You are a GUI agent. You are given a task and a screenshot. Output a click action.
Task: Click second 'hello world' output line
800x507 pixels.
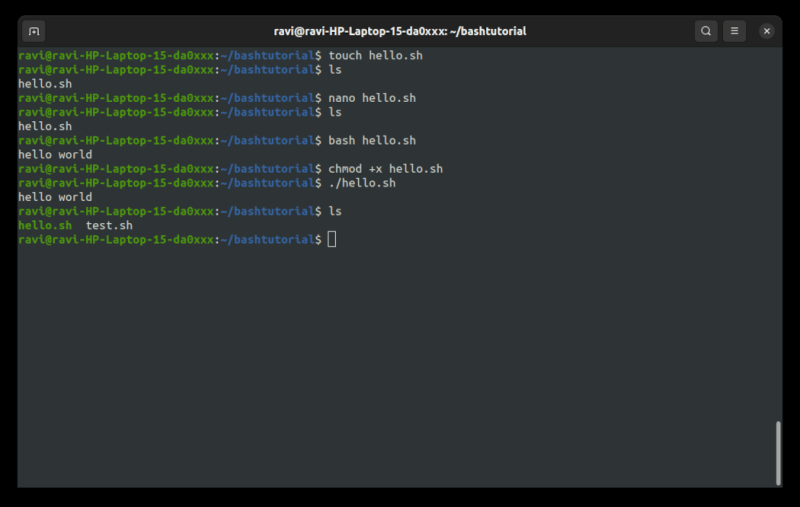[x=55, y=197]
